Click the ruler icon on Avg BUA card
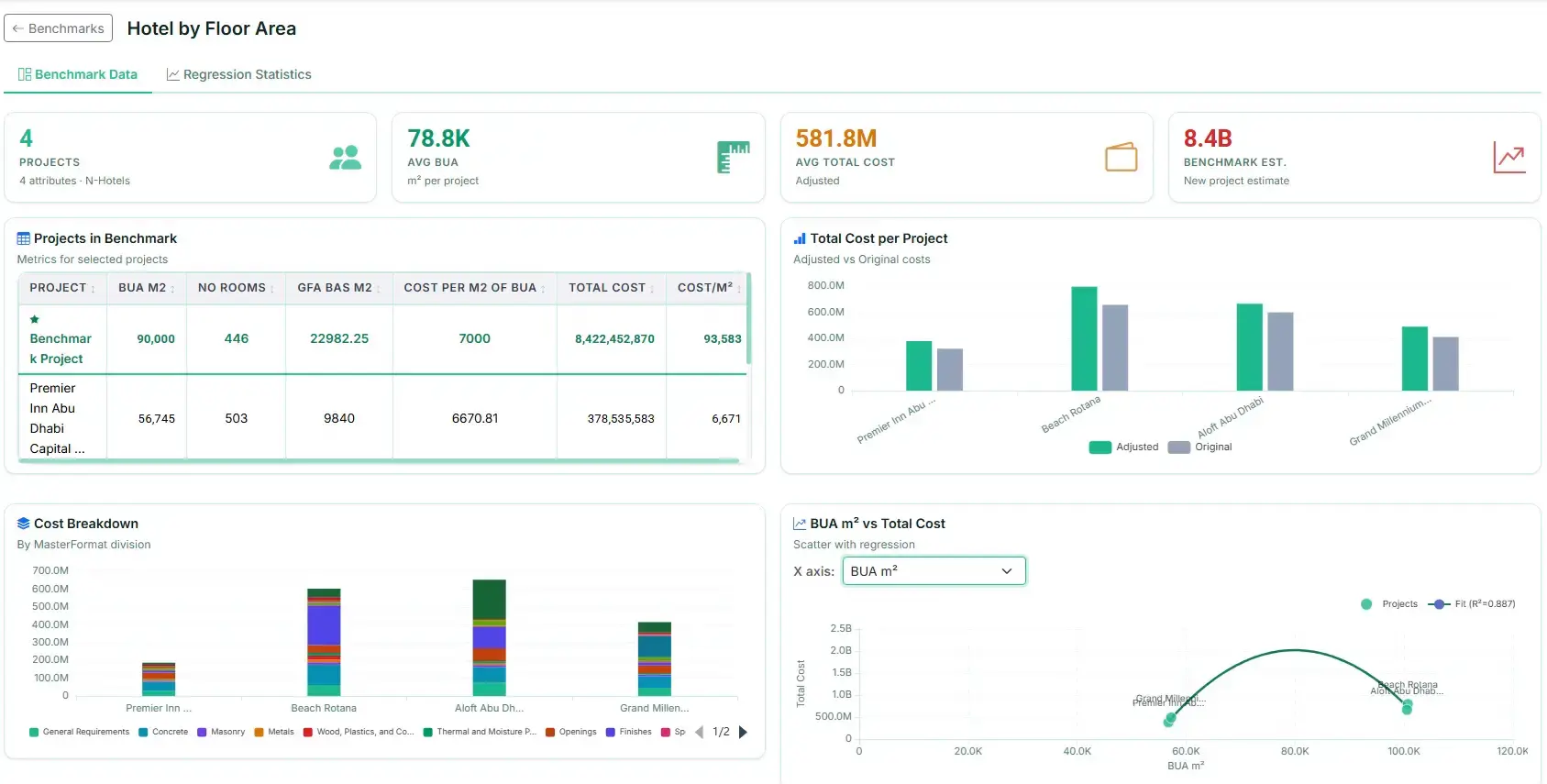The image size is (1547, 784). tap(734, 158)
